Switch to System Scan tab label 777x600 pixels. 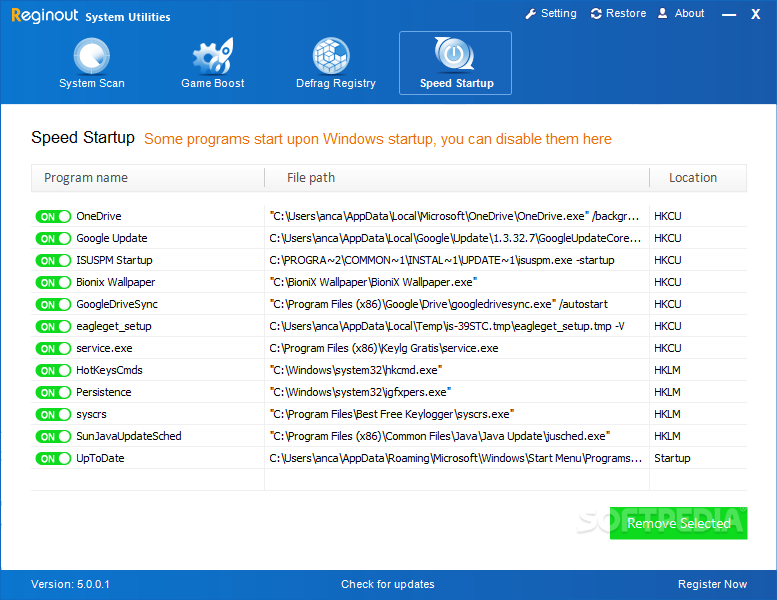click(92, 83)
